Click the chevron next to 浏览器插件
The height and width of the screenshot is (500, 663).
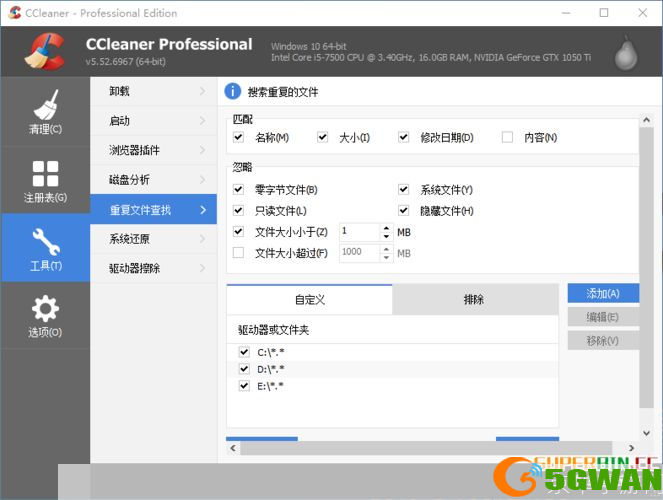pyautogui.click(x=203, y=150)
